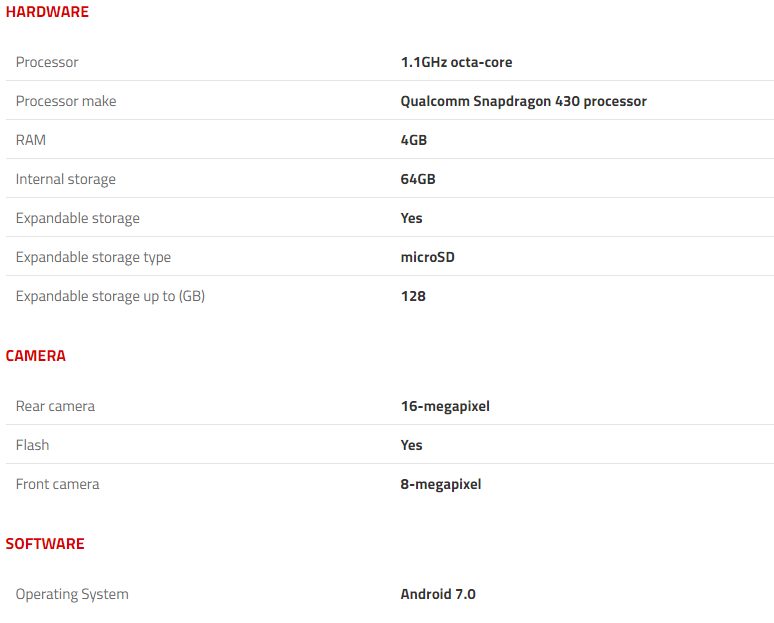The width and height of the screenshot is (774, 623).
Task: Click the 64GB storage value
Action: coord(418,179)
